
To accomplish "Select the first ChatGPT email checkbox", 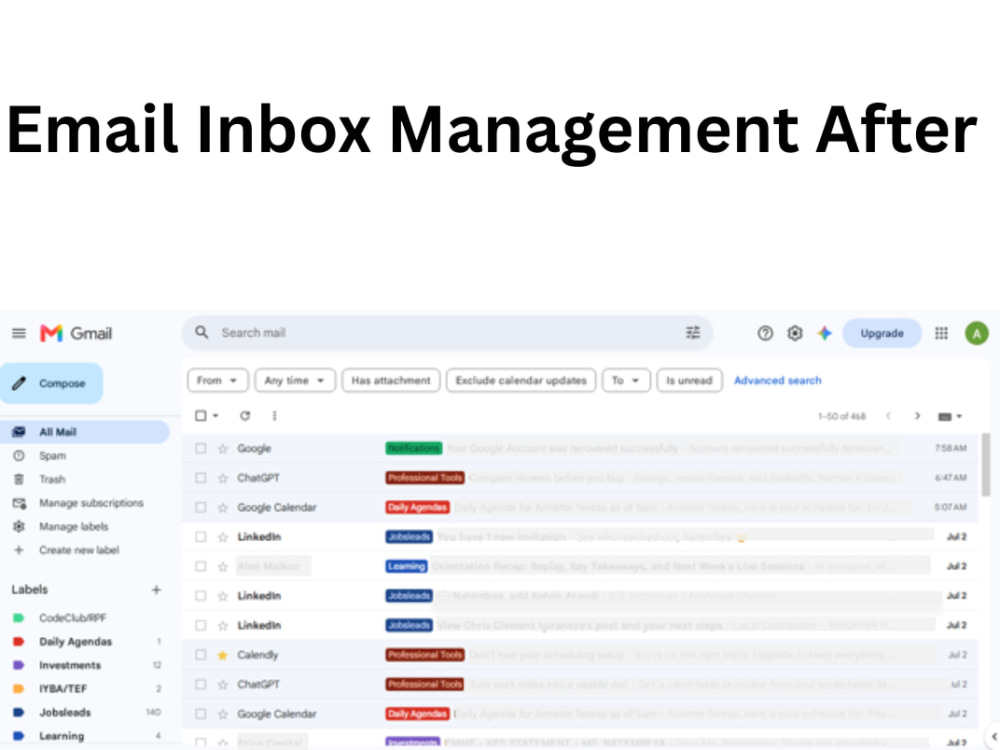I will (201, 478).
